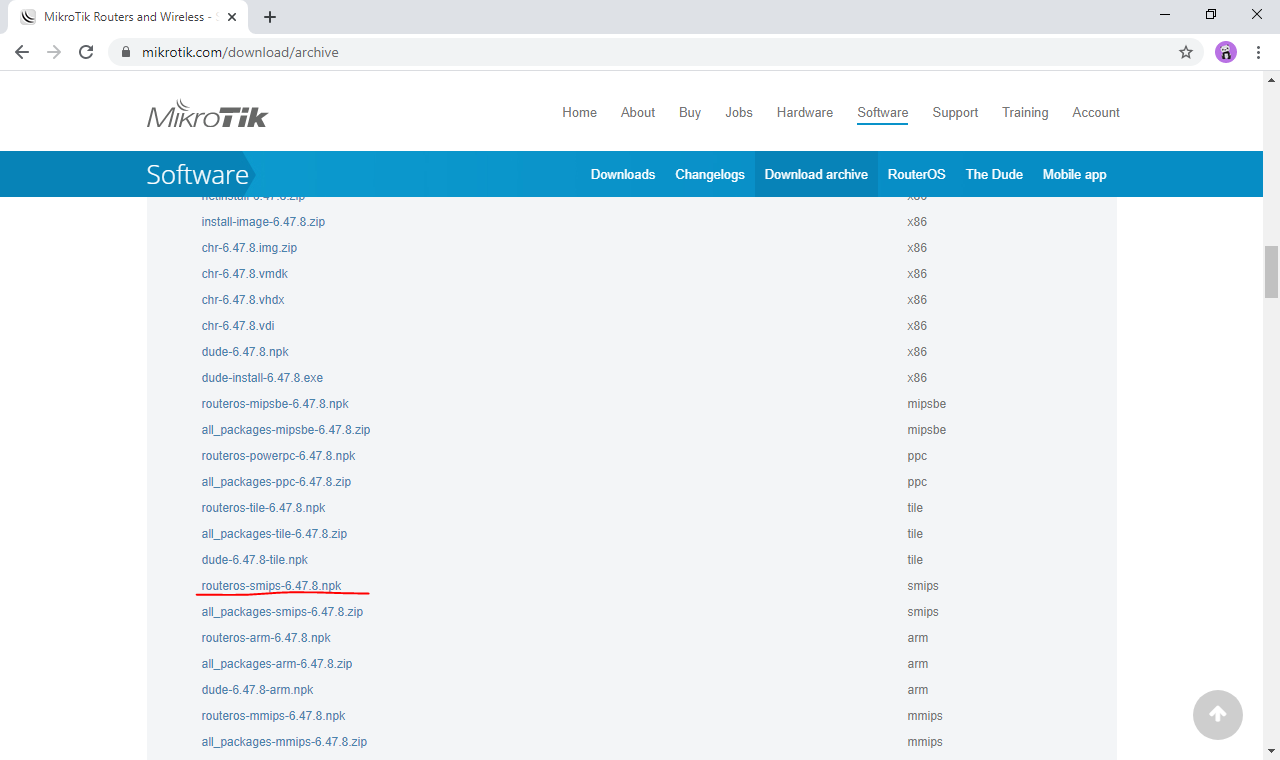Open a new tab with the plus button
The height and width of the screenshot is (760, 1280).
pyautogui.click(x=270, y=17)
